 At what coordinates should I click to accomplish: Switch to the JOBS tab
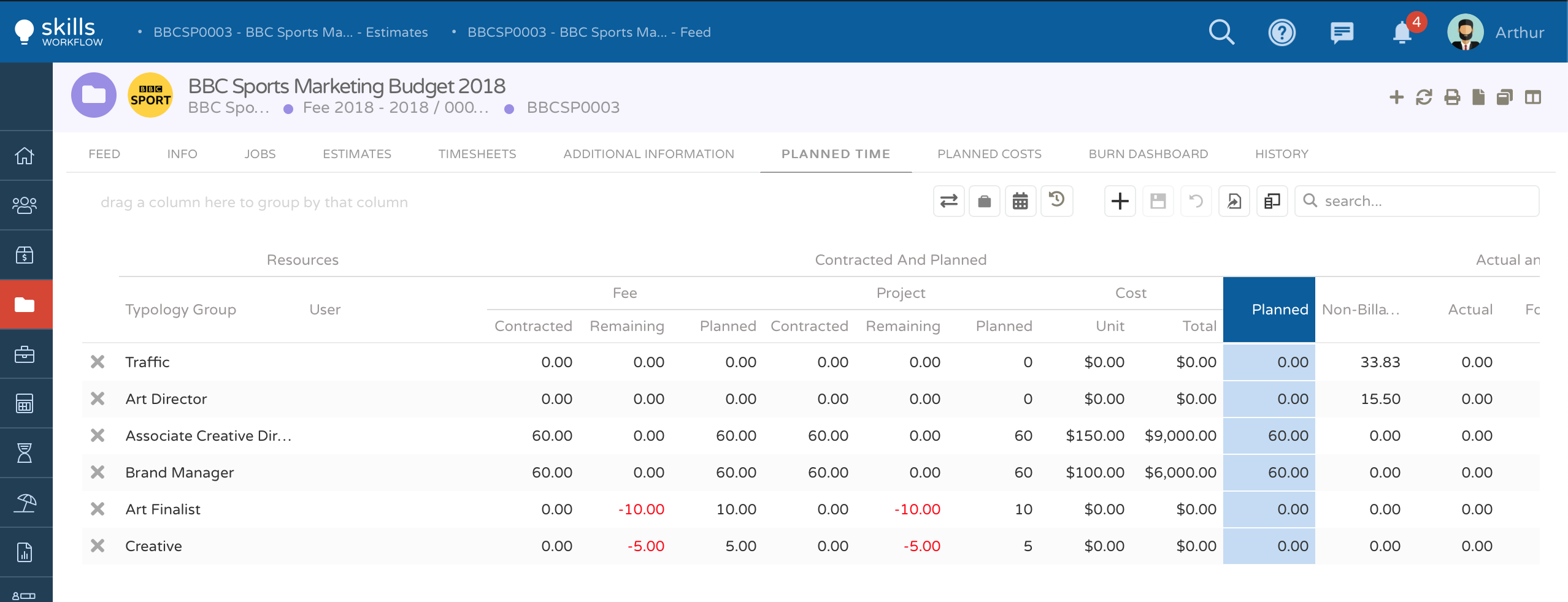(260, 154)
